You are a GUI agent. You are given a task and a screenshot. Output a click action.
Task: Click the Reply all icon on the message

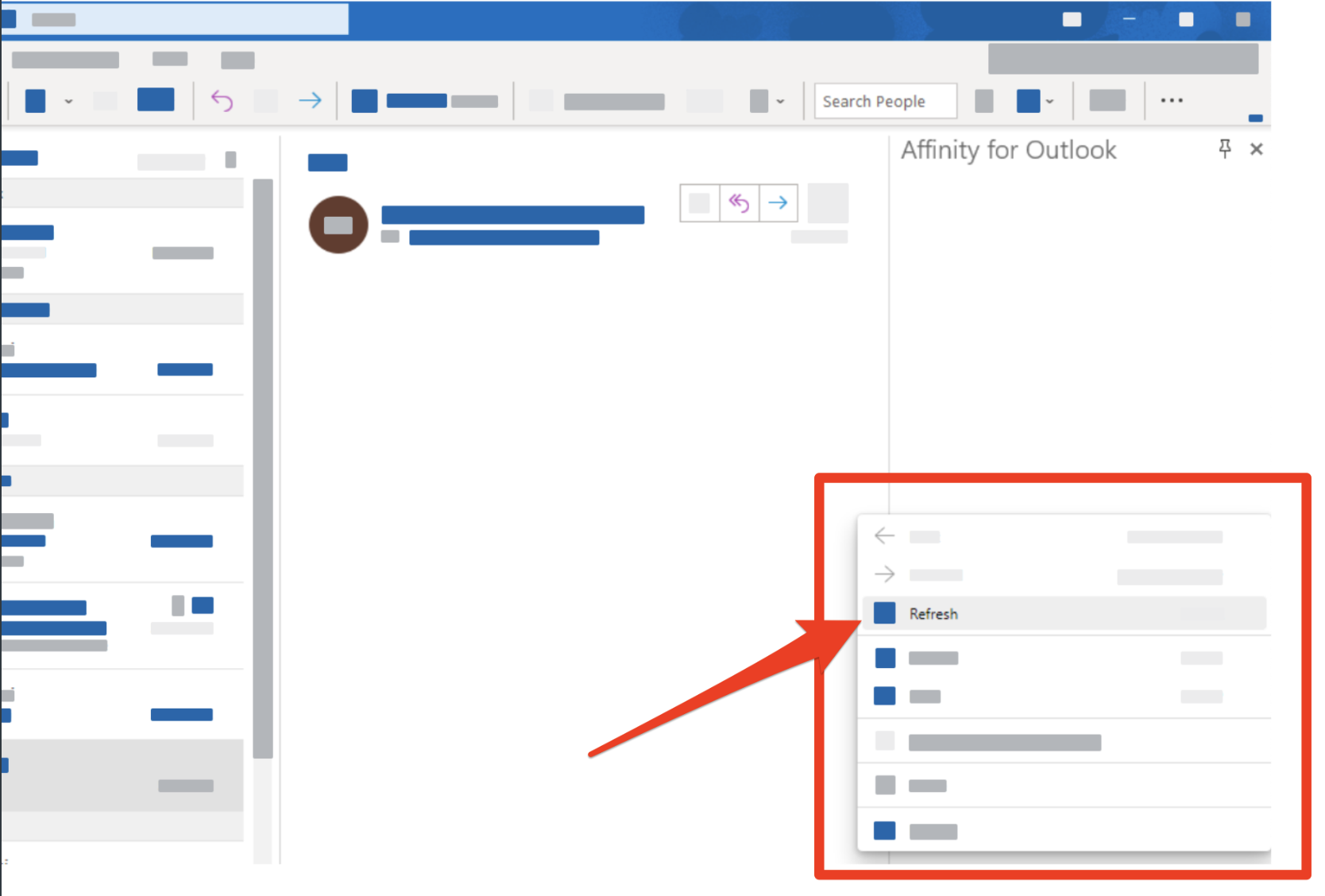point(738,203)
